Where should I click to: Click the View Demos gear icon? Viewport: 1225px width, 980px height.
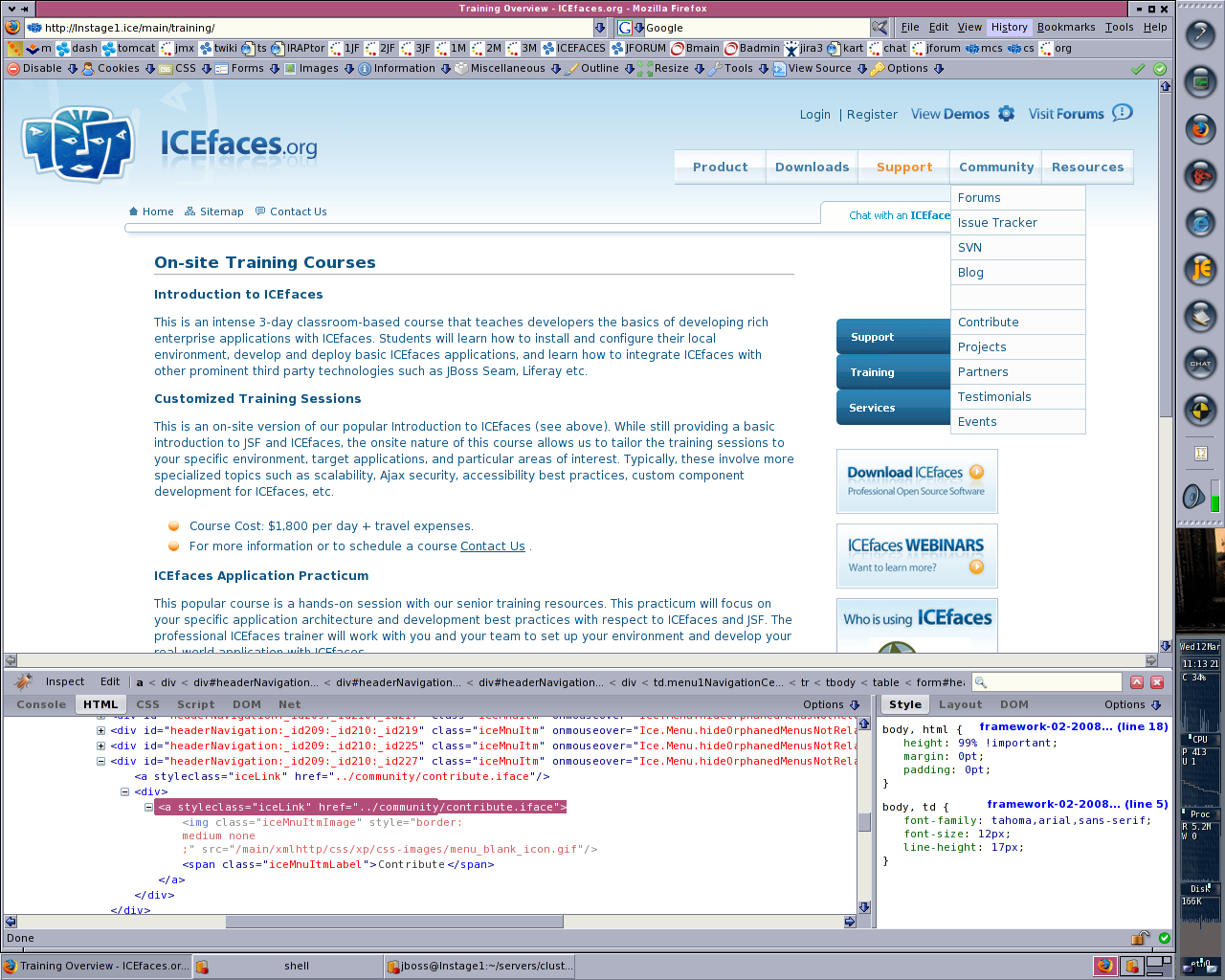click(1006, 113)
